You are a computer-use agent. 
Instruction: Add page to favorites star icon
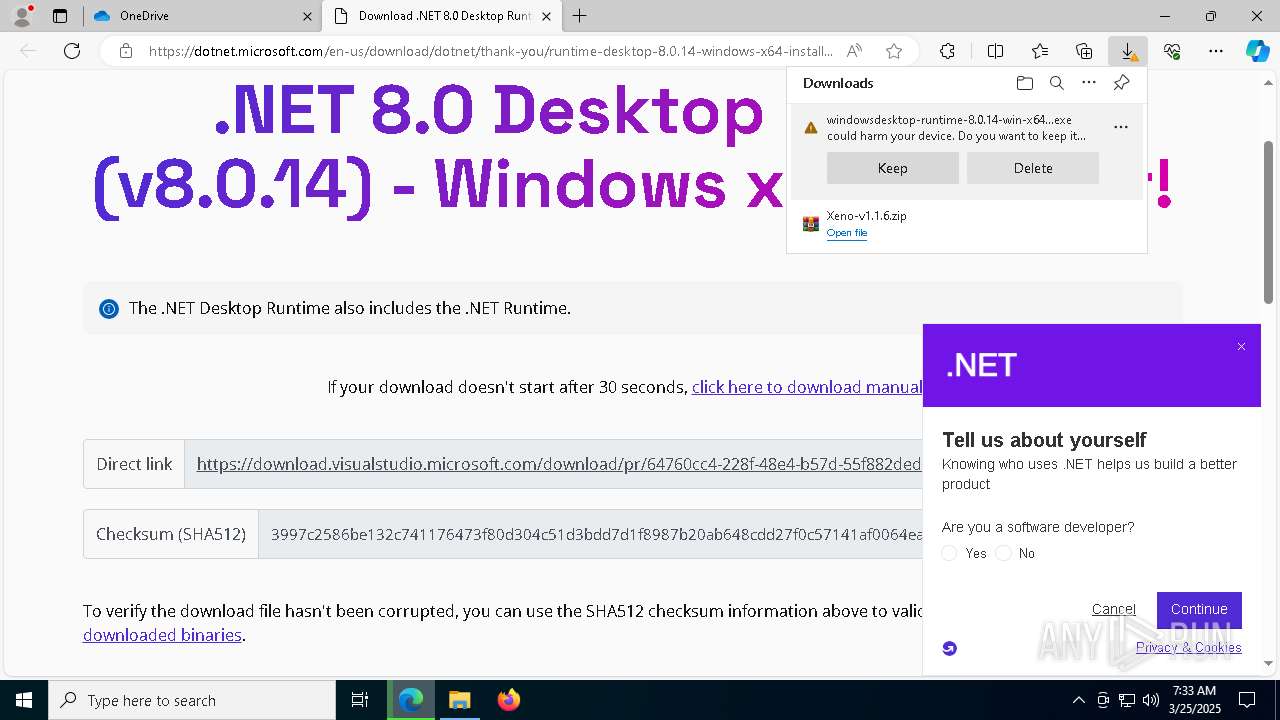[894, 51]
